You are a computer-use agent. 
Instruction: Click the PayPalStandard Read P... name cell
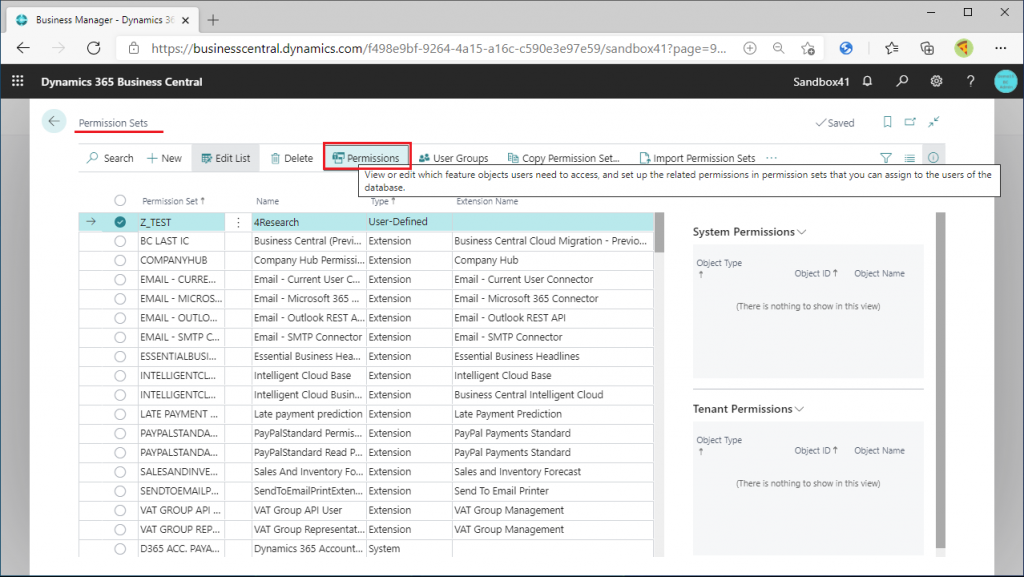tap(308, 452)
